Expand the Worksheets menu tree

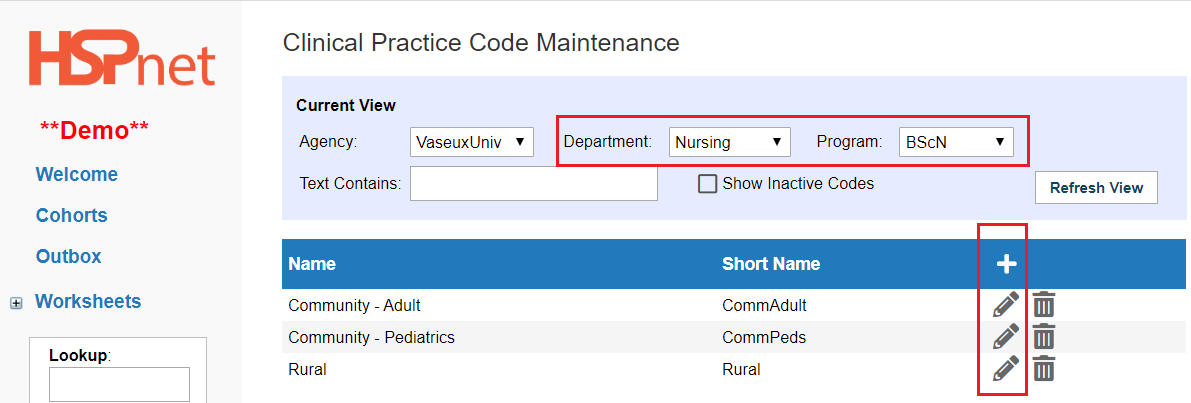(x=15, y=303)
